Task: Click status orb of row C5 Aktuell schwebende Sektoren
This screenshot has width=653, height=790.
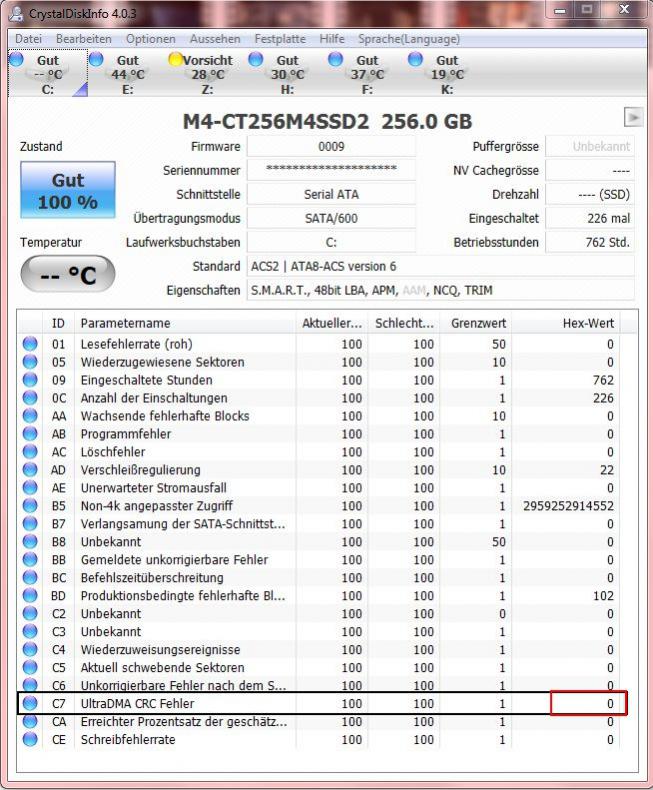Action: coord(30,667)
